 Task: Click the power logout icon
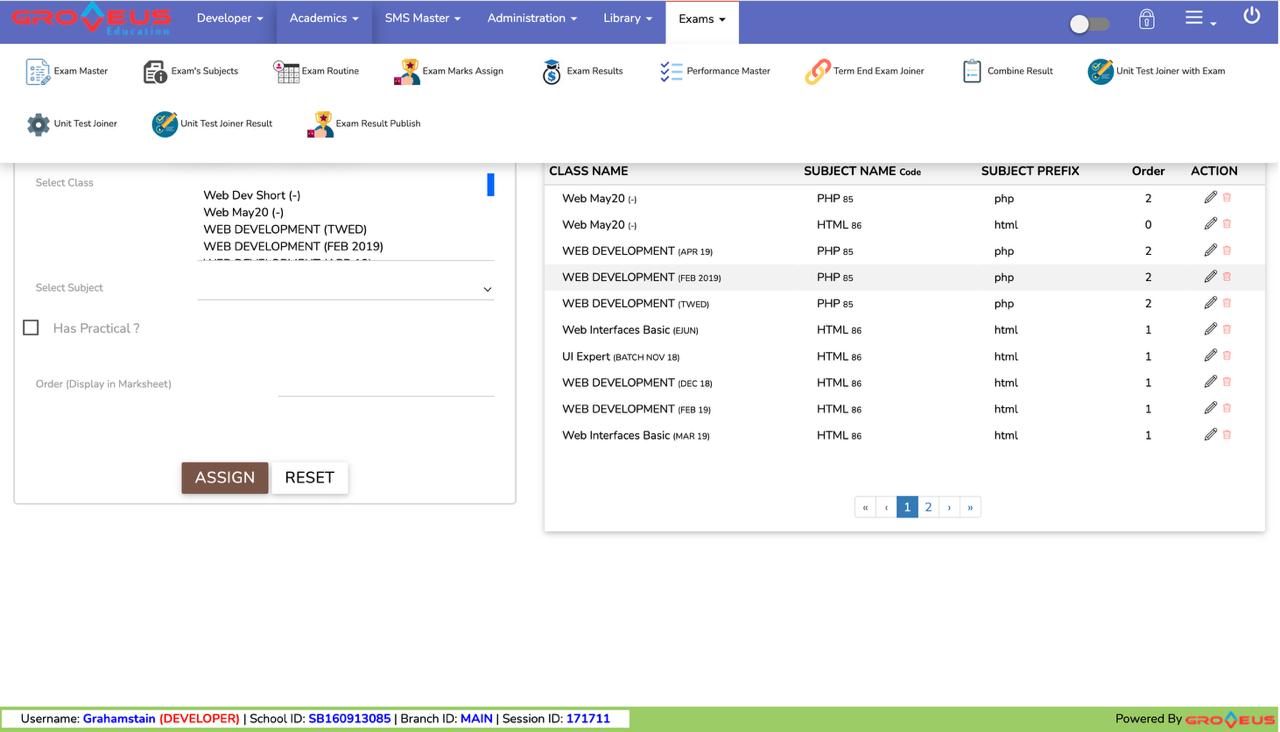coord(1251,17)
